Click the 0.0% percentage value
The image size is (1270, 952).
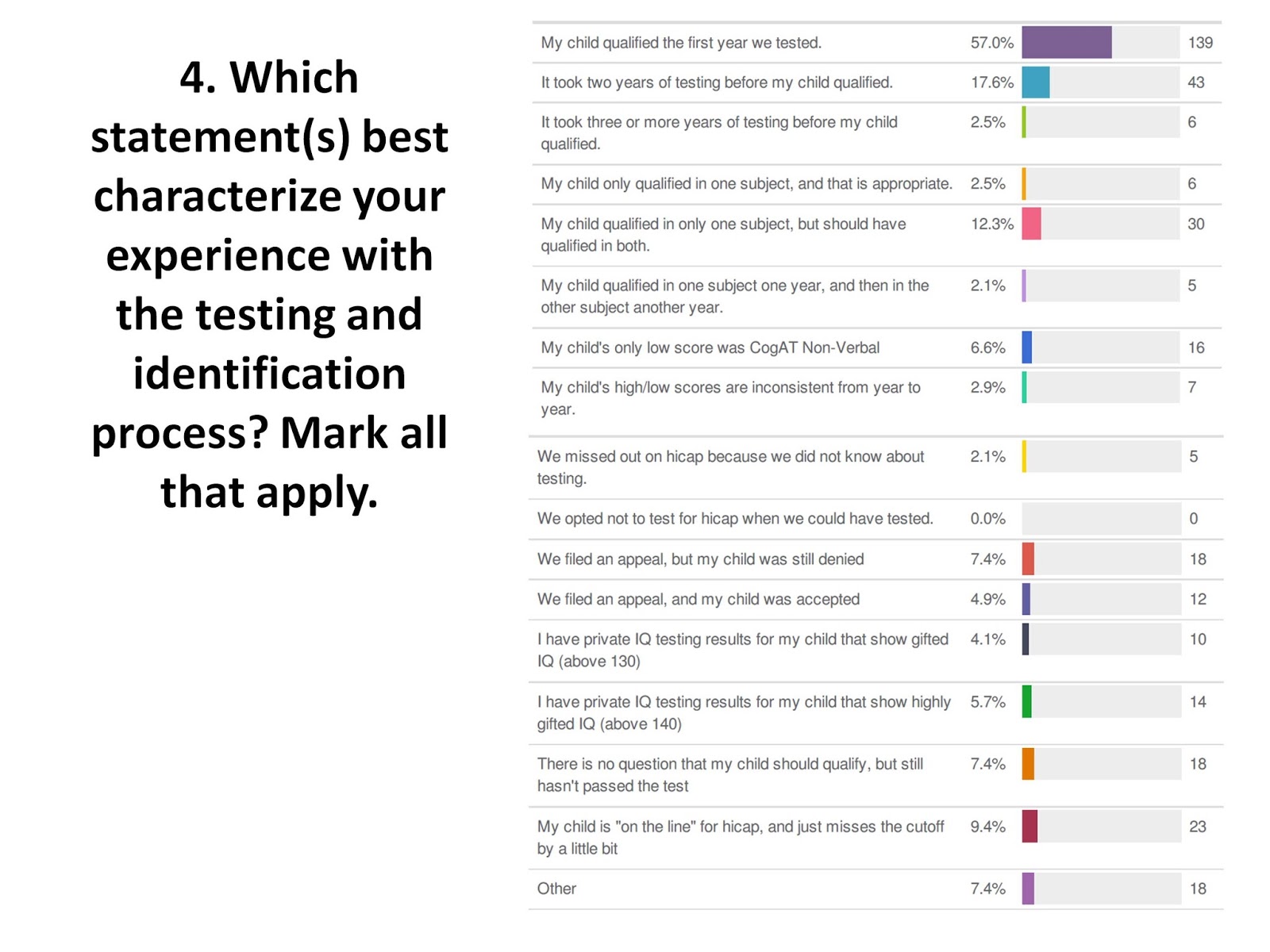pos(987,519)
